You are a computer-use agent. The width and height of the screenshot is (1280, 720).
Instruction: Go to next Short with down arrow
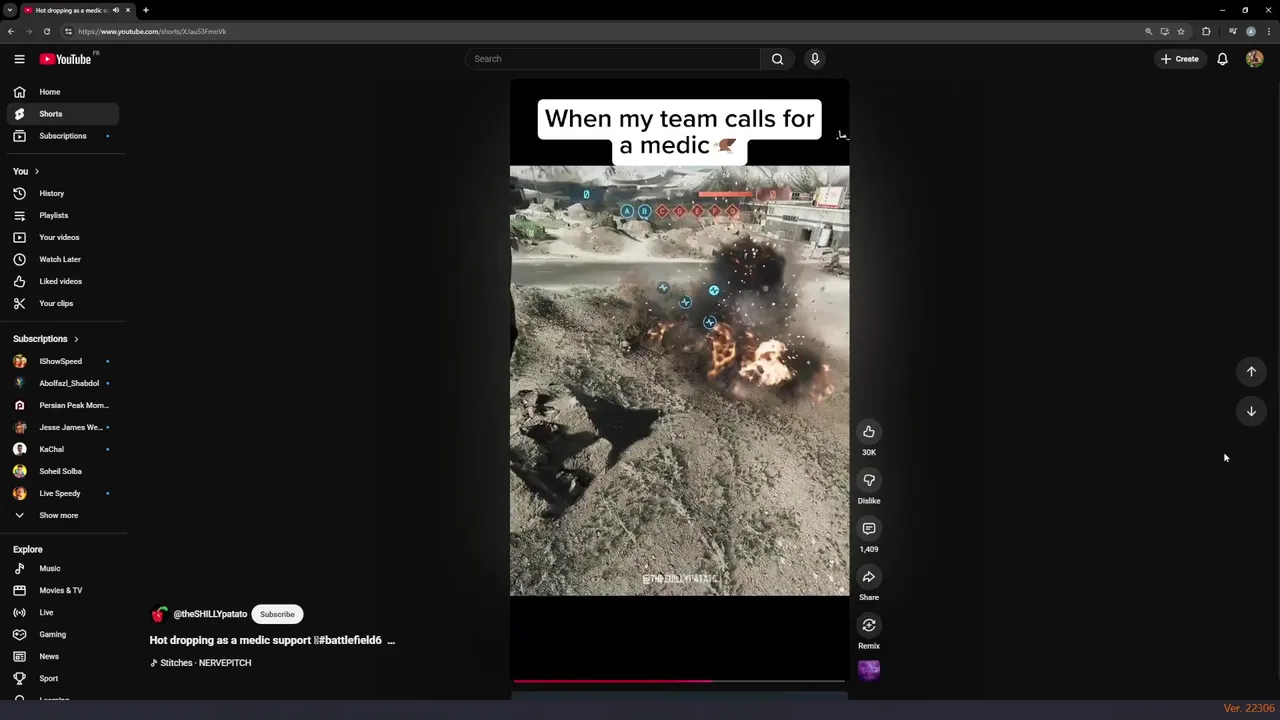(1251, 411)
